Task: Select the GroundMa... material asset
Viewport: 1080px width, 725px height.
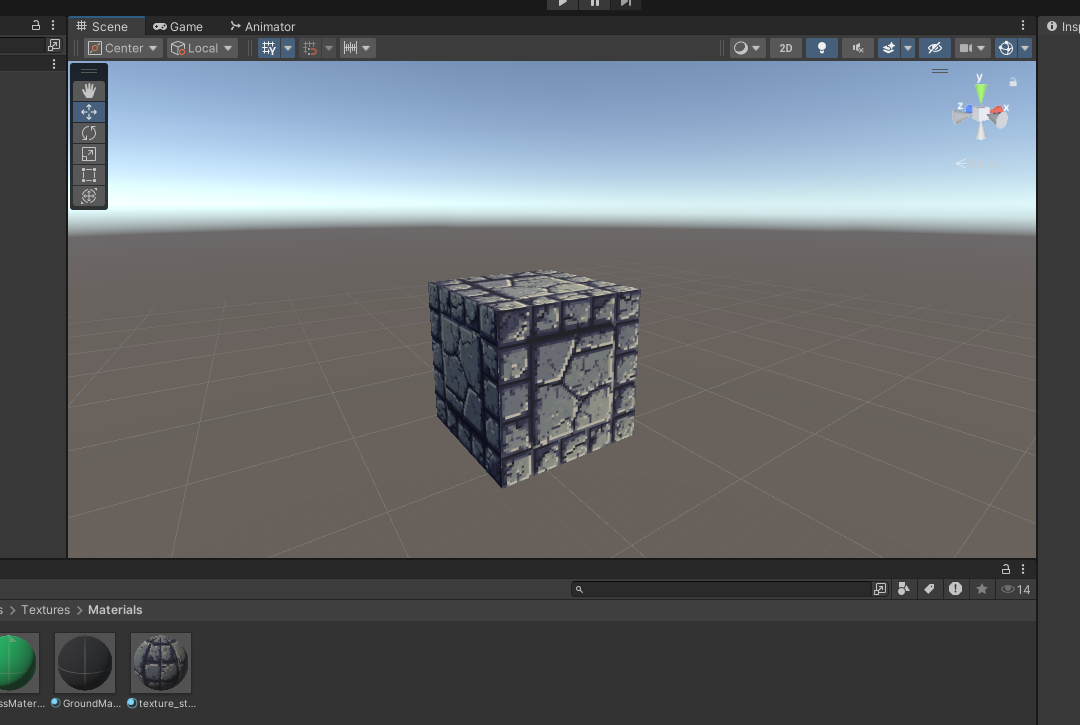Action: click(85, 663)
